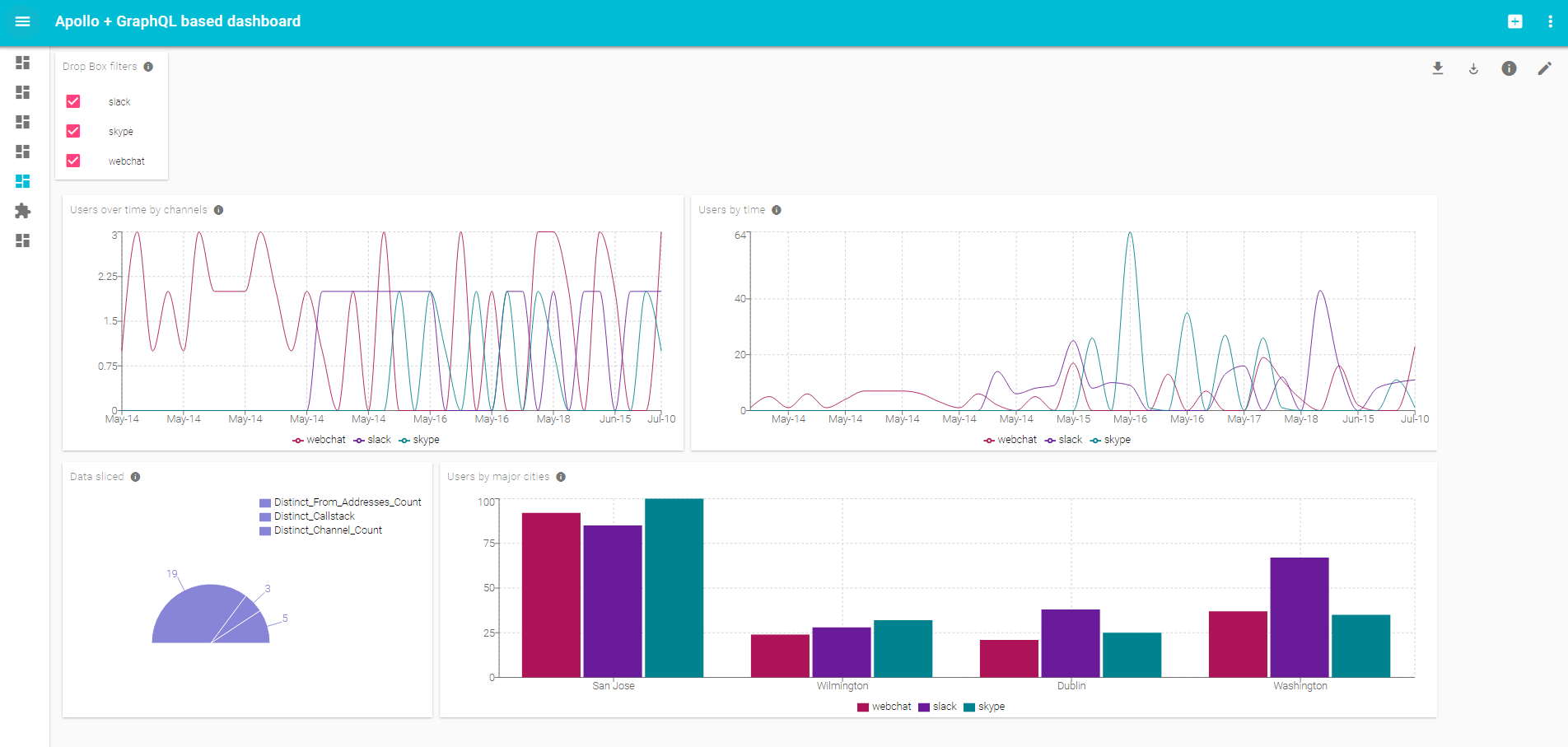Click Distinct_From_Addresses_Count legend entry
This screenshot has height=747, width=1568.
(x=340, y=502)
